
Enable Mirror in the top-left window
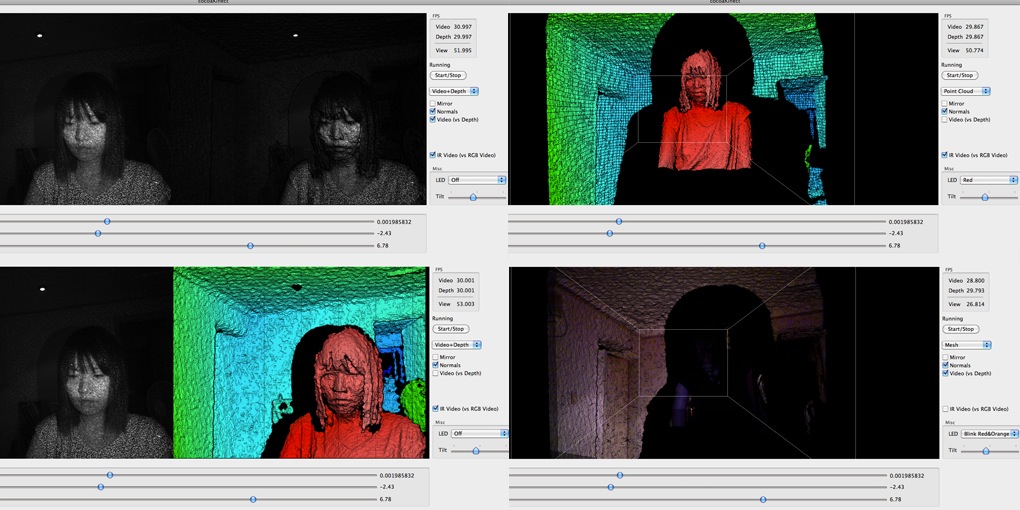pos(433,103)
